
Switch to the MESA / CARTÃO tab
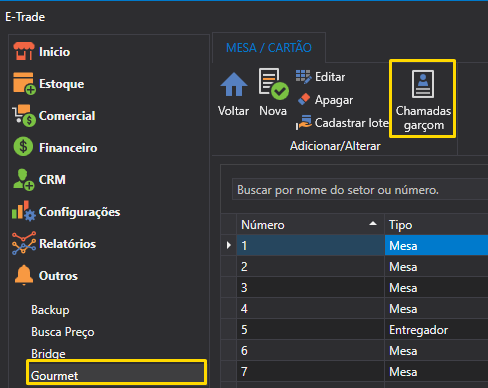(269, 48)
